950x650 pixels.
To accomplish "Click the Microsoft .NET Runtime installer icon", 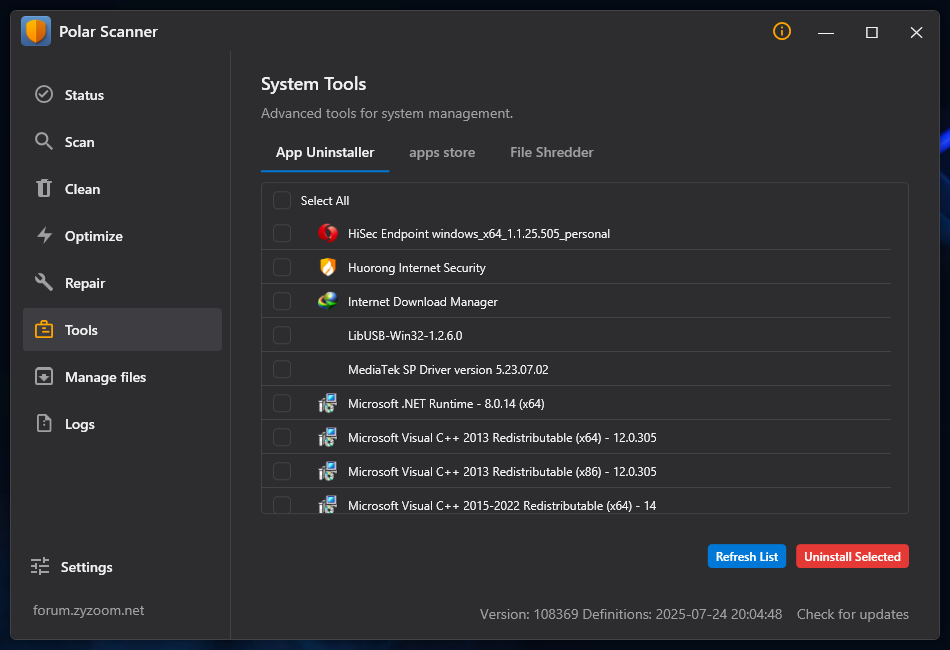I will pyautogui.click(x=328, y=403).
